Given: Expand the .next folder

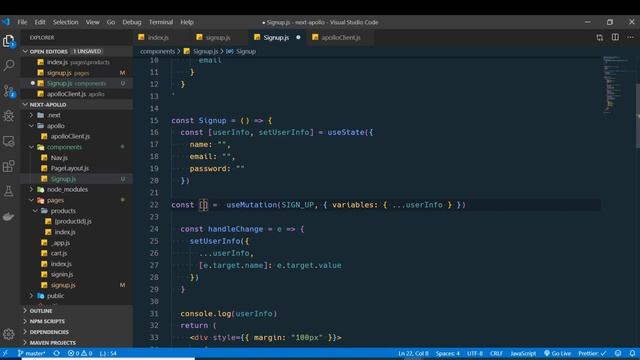Looking at the screenshot, I should click(53, 116).
